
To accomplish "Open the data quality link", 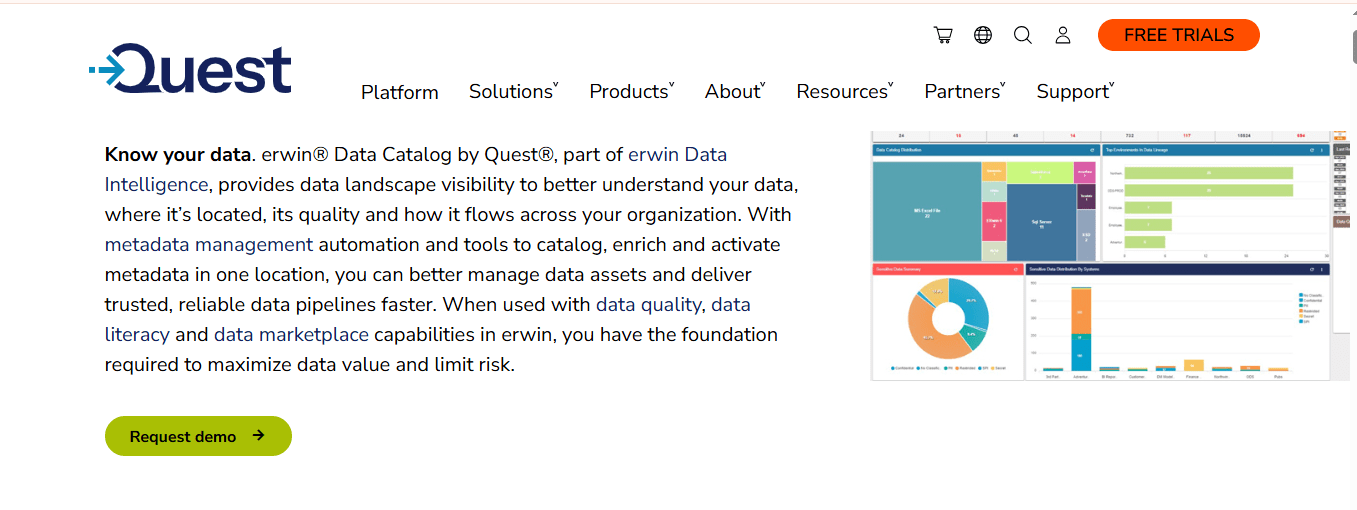I will point(649,304).
